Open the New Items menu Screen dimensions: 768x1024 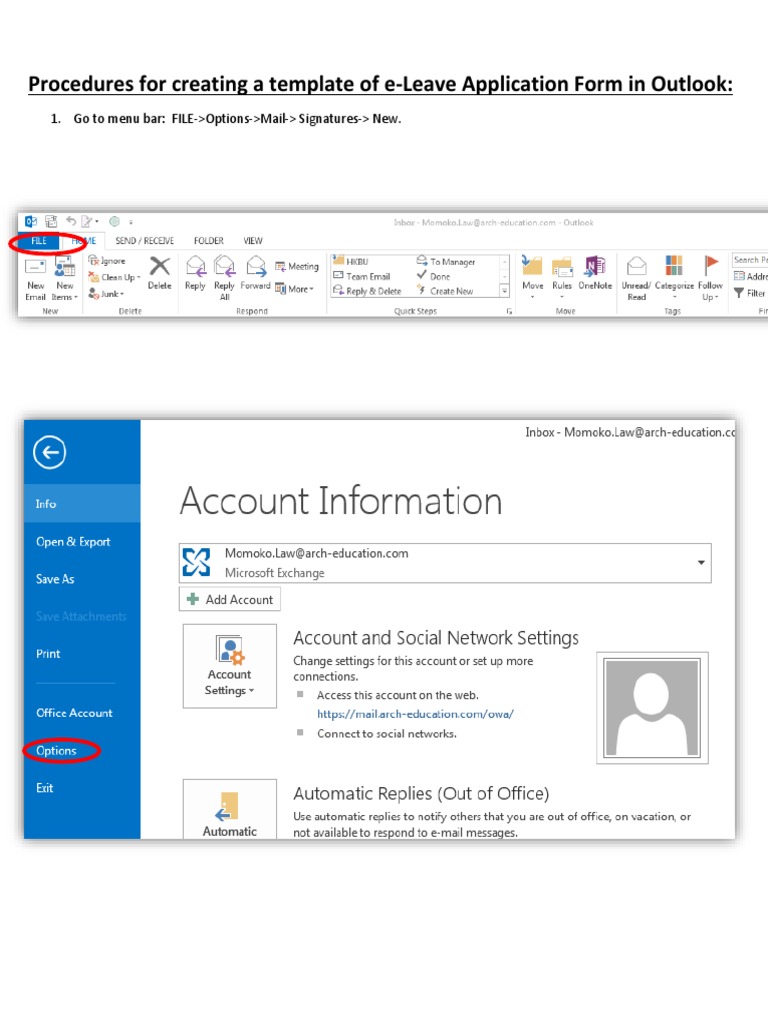[x=65, y=279]
